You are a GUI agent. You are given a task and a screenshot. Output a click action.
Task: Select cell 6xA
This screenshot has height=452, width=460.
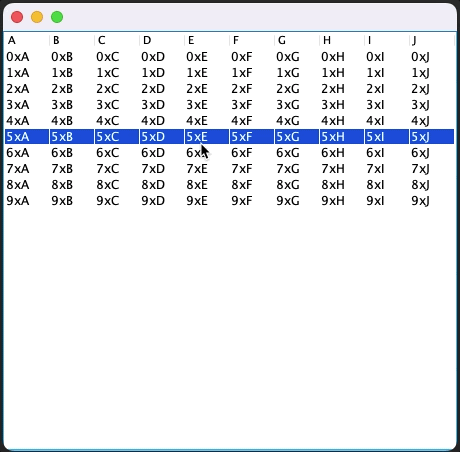point(27,153)
